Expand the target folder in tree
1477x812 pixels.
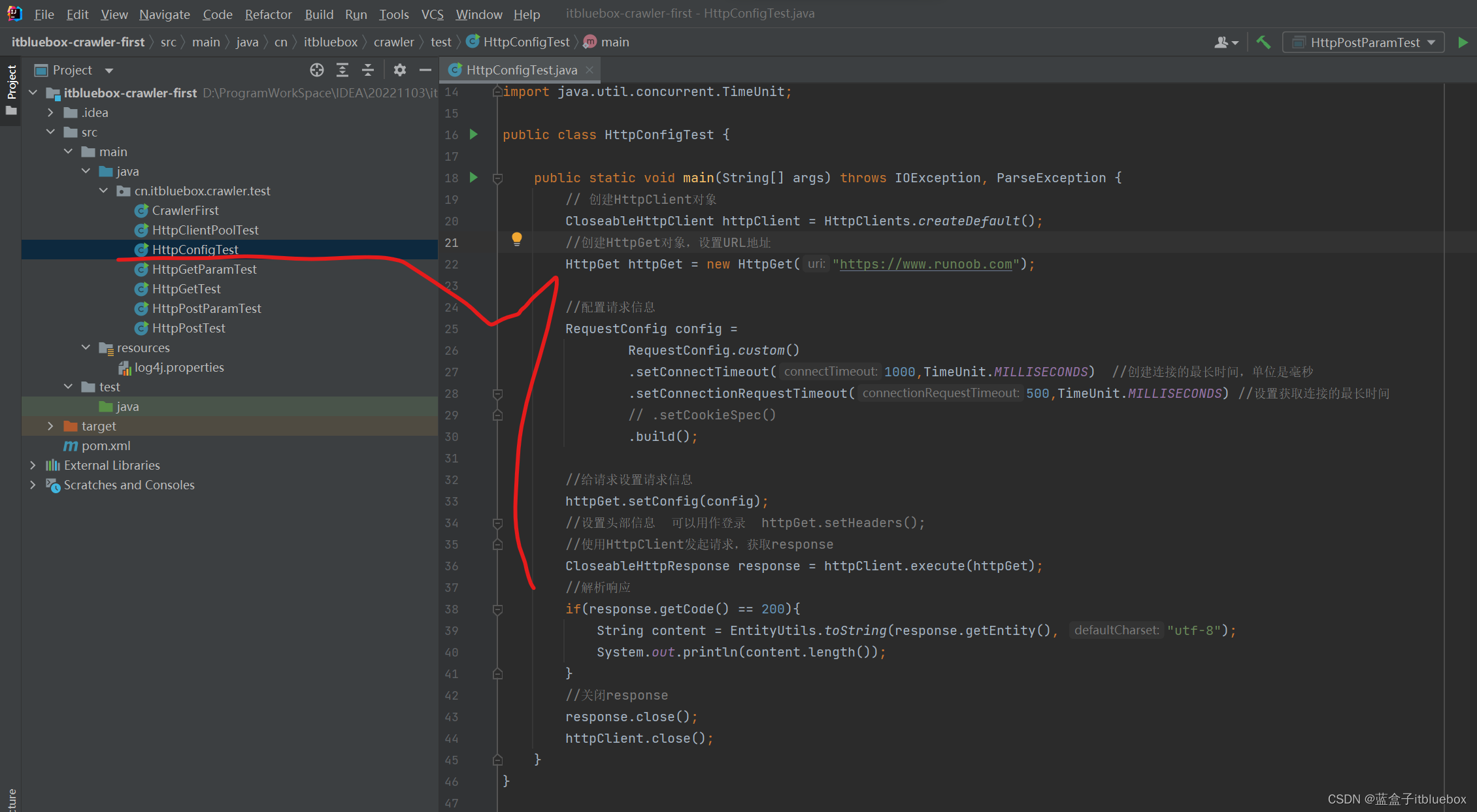coord(50,426)
